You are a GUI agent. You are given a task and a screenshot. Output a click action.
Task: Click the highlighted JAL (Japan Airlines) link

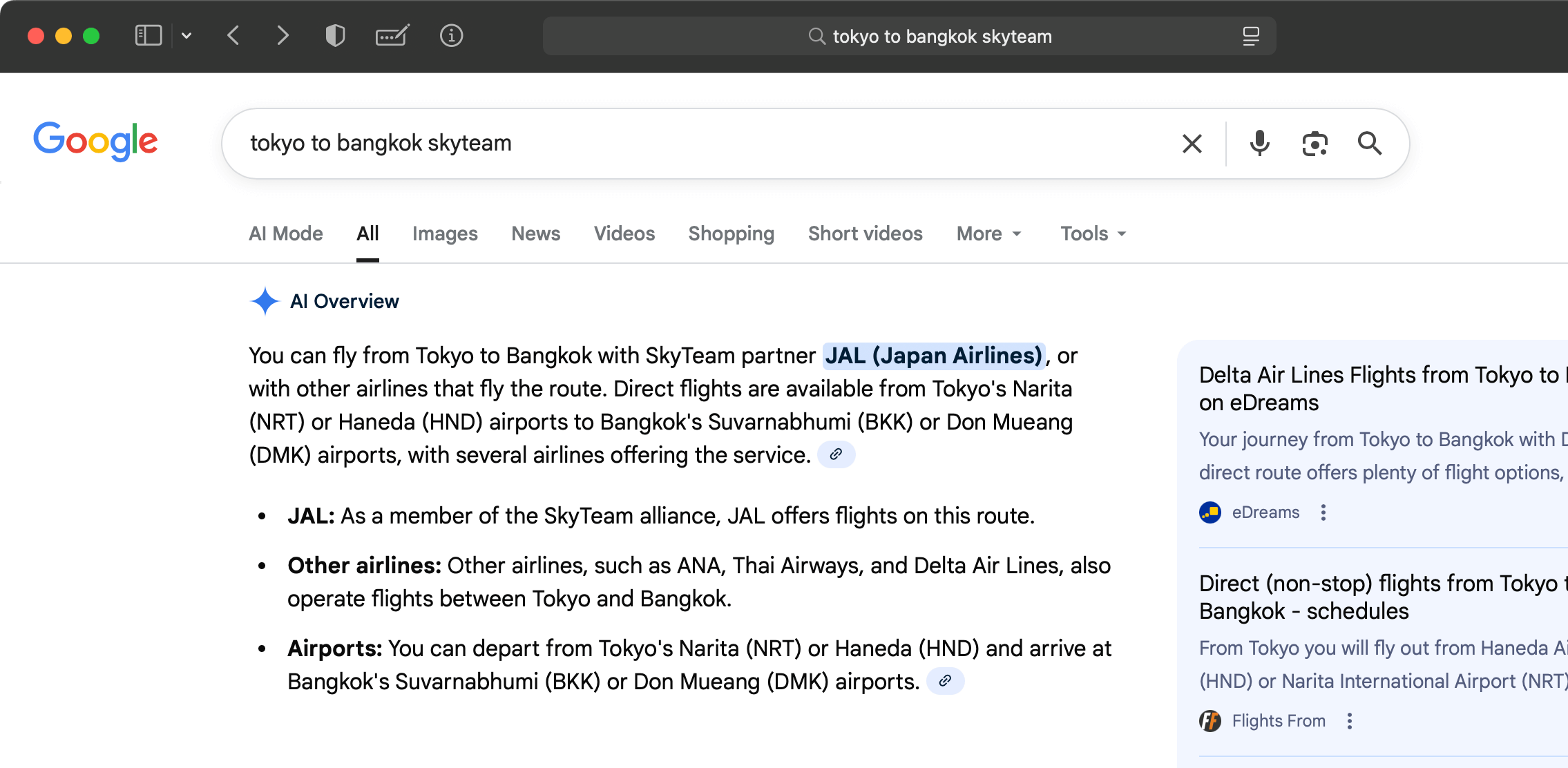pyautogui.click(x=933, y=356)
